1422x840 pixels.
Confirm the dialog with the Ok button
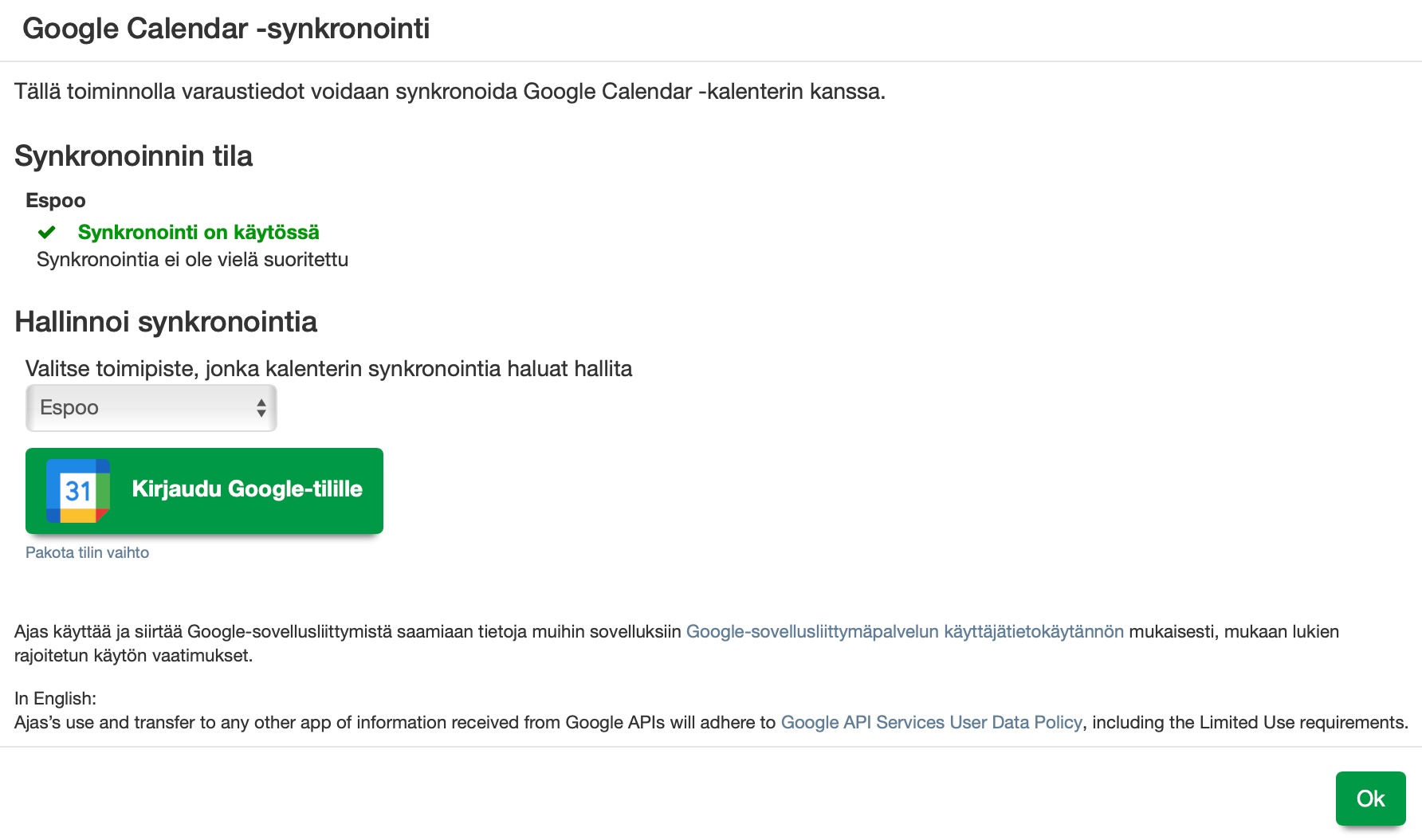[1370, 798]
